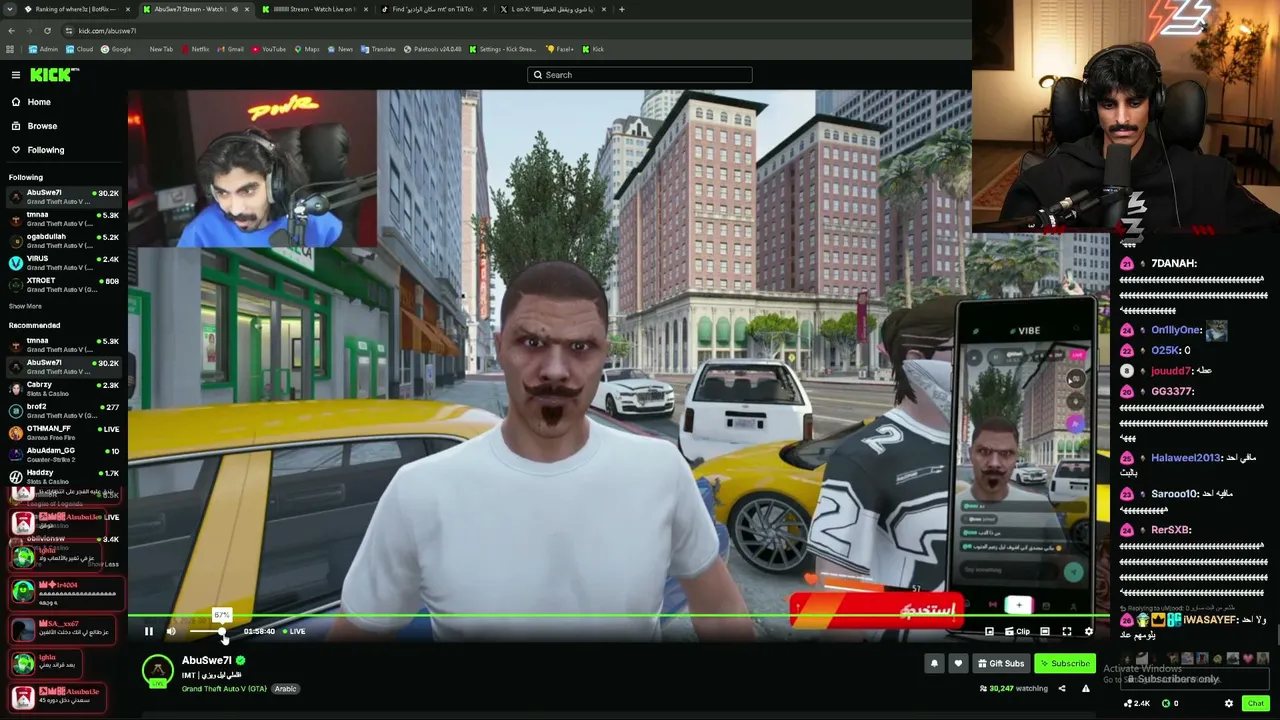1280x720 pixels.
Task: Toggle notifications bell for the channel
Action: pos(934,663)
